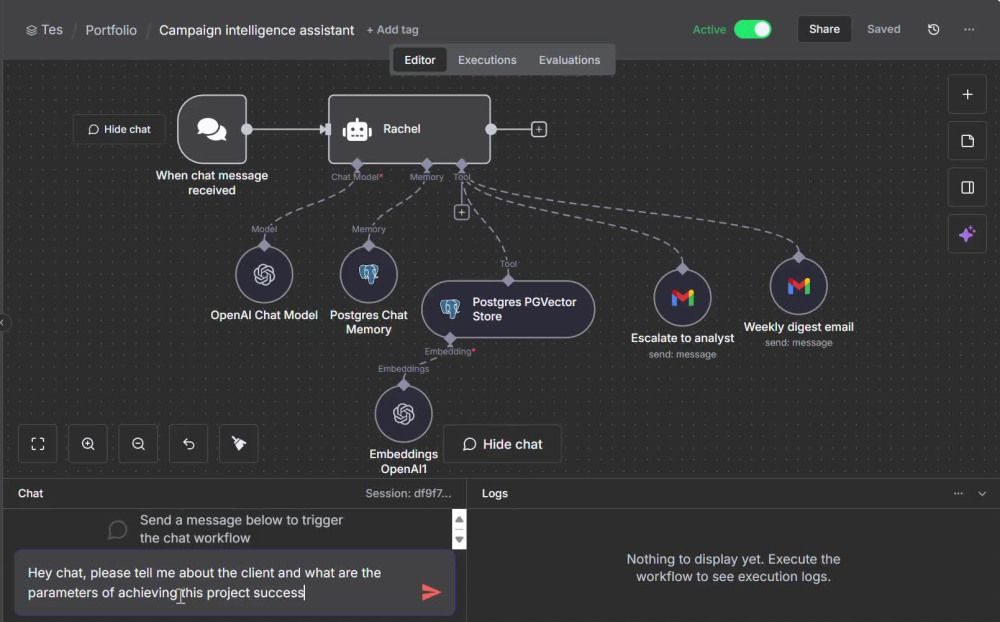The image size is (1000, 622).
Task: Open the AI assistant sparkle icon
Action: coord(967,234)
